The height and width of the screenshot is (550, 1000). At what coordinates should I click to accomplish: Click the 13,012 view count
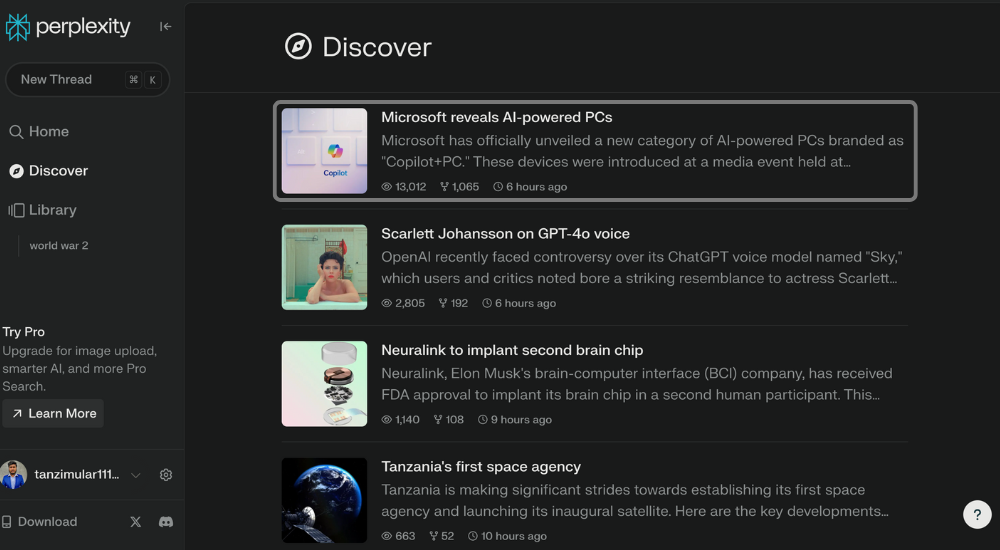point(411,187)
